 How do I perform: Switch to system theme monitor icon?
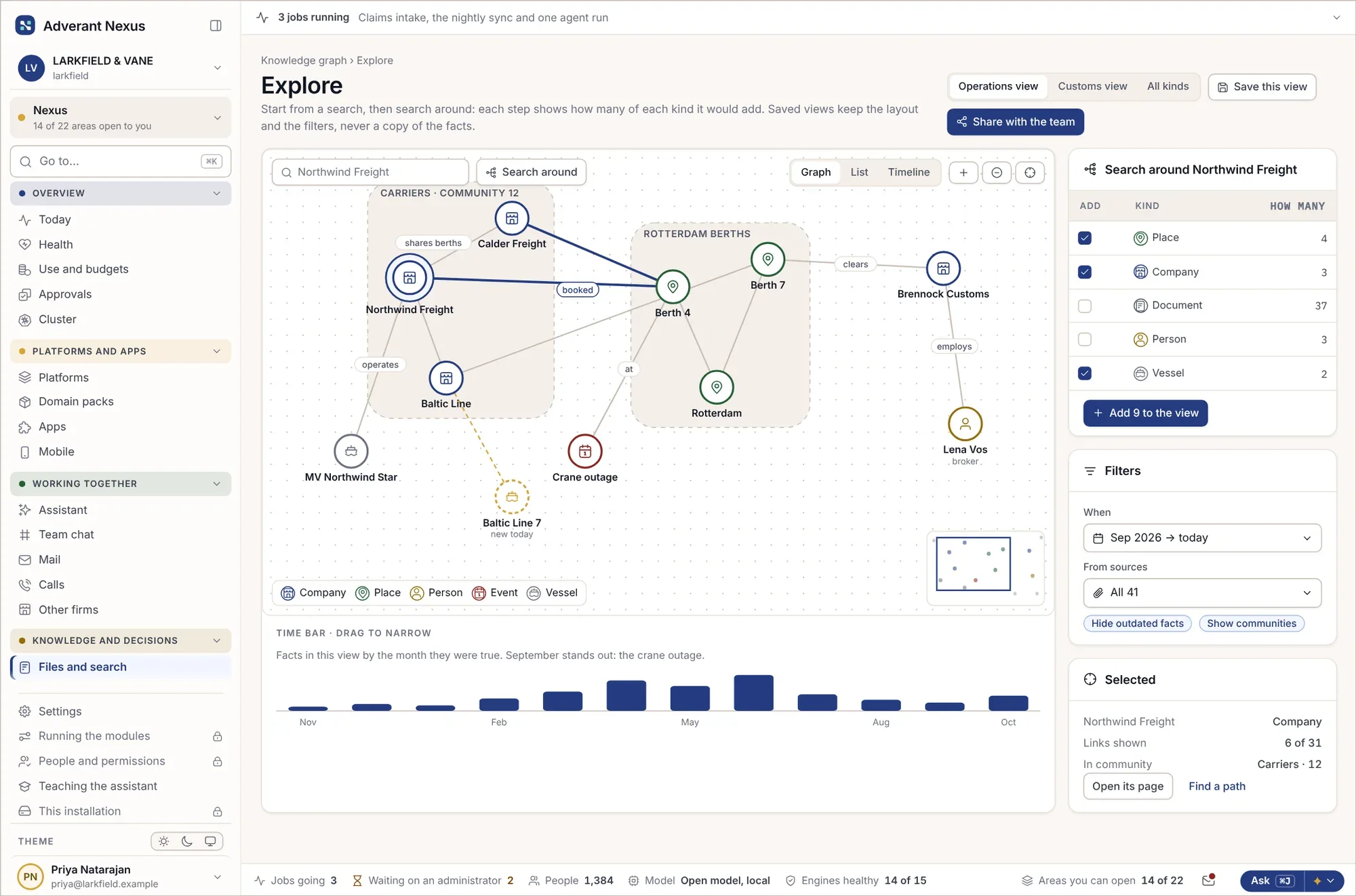click(x=210, y=841)
